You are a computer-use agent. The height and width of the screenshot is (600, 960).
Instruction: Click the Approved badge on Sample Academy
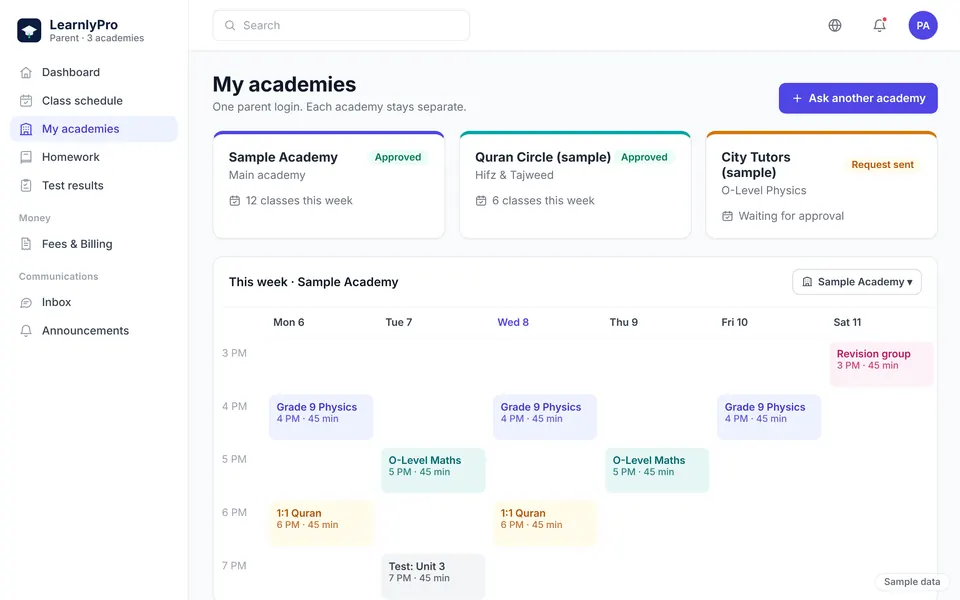[x=398, y=157]
